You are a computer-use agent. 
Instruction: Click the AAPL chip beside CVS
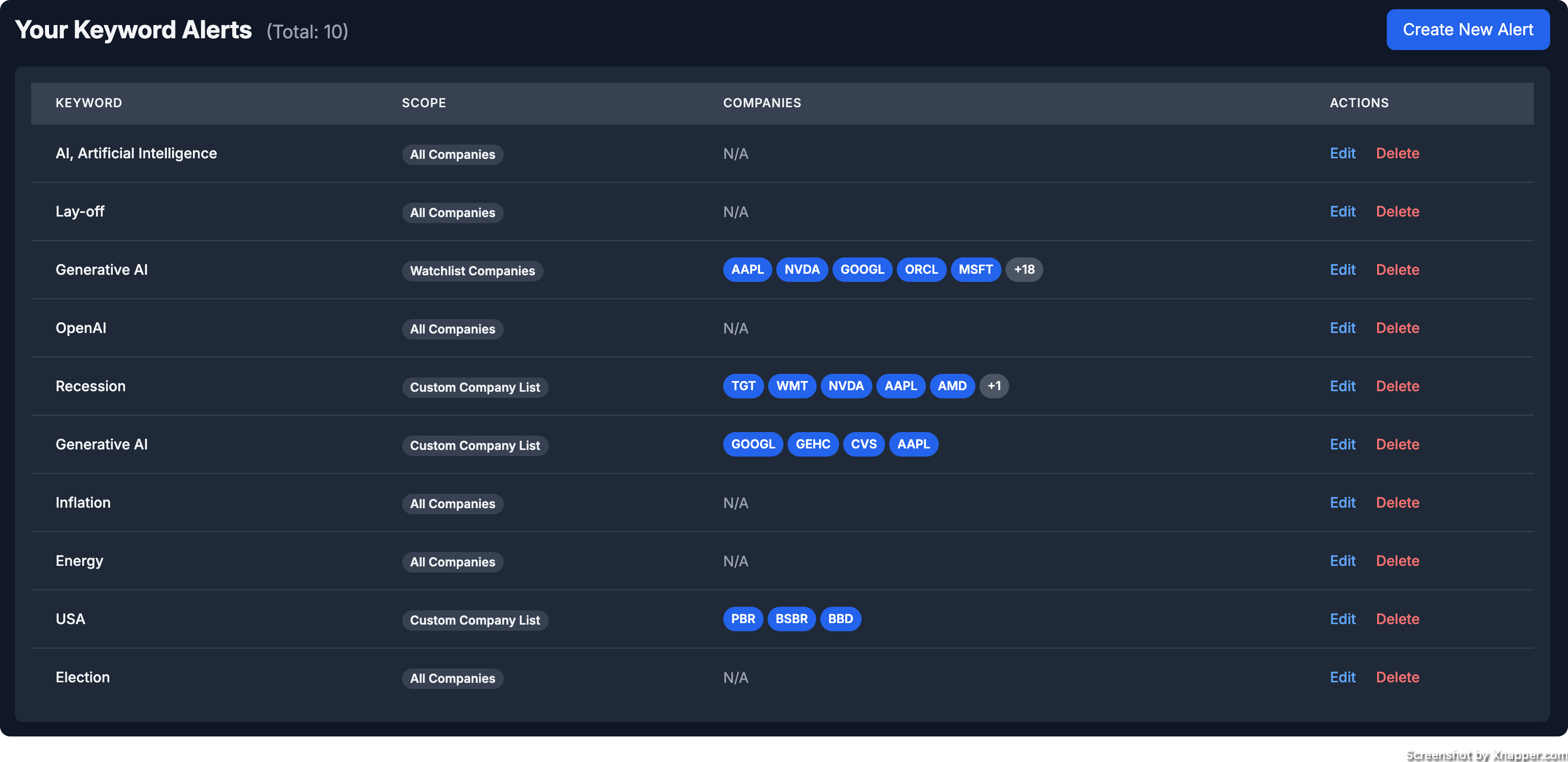click(x=913, y=444)
